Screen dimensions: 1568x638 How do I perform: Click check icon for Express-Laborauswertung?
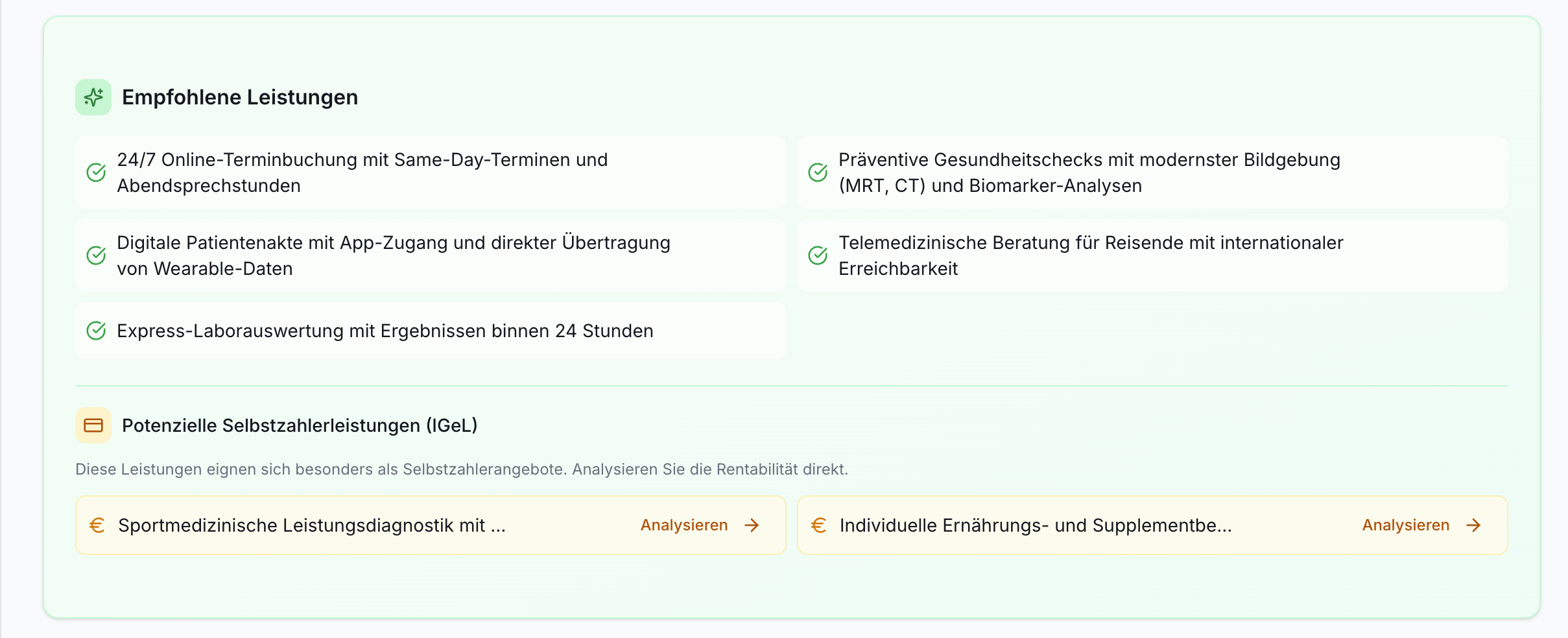coord(96,331)
